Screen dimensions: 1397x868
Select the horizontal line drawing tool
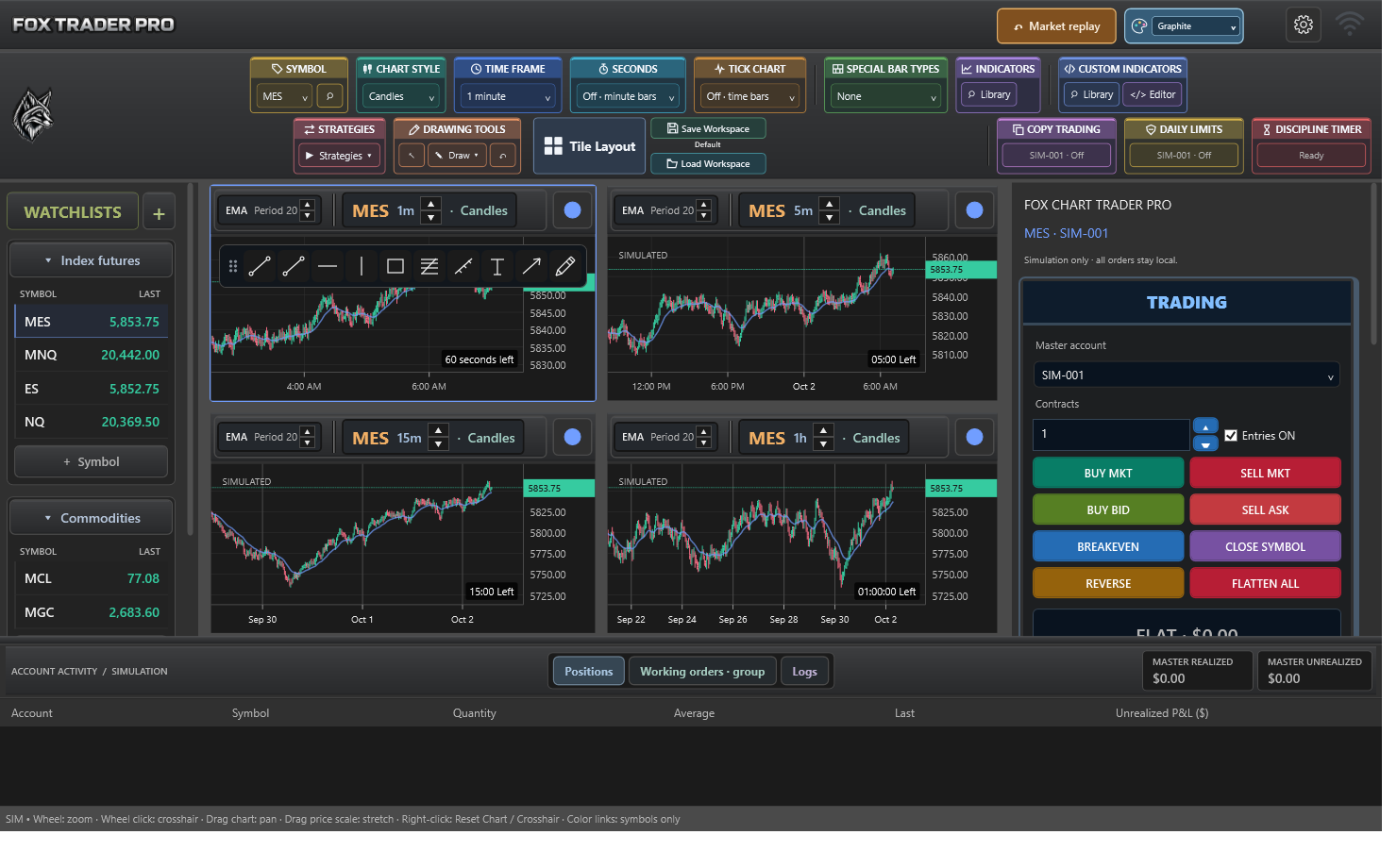328,267
